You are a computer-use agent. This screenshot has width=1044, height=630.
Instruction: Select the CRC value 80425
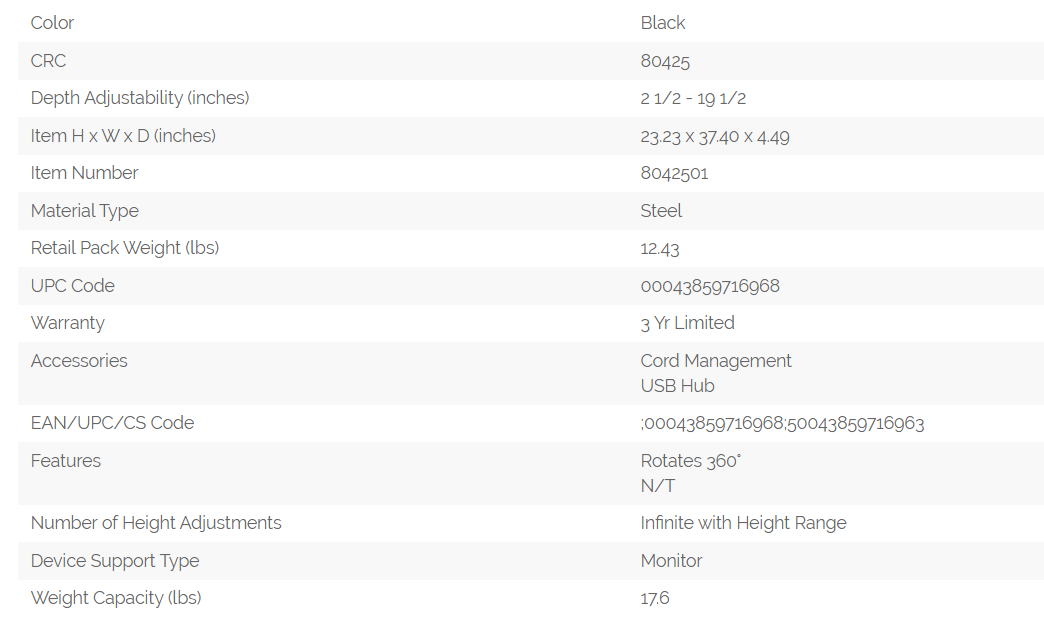click(665, 61)
